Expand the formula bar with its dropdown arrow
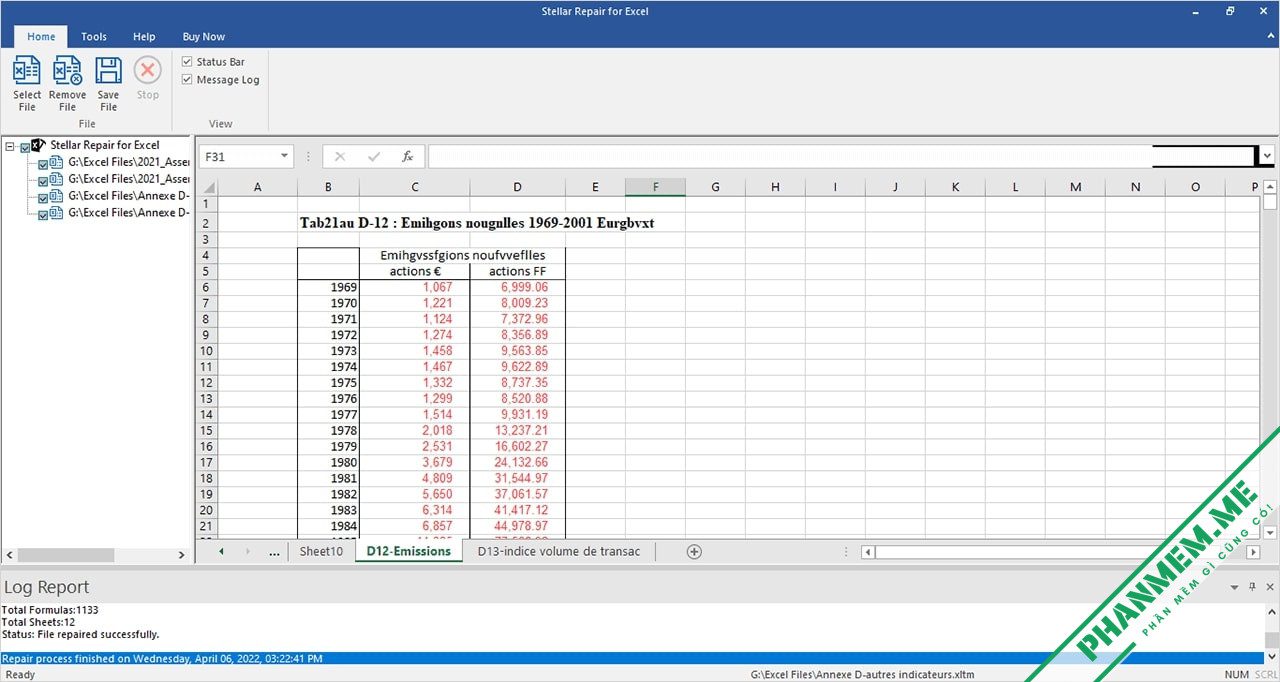This screenshot has height=682, width=1280. (x=1268, y=157)
